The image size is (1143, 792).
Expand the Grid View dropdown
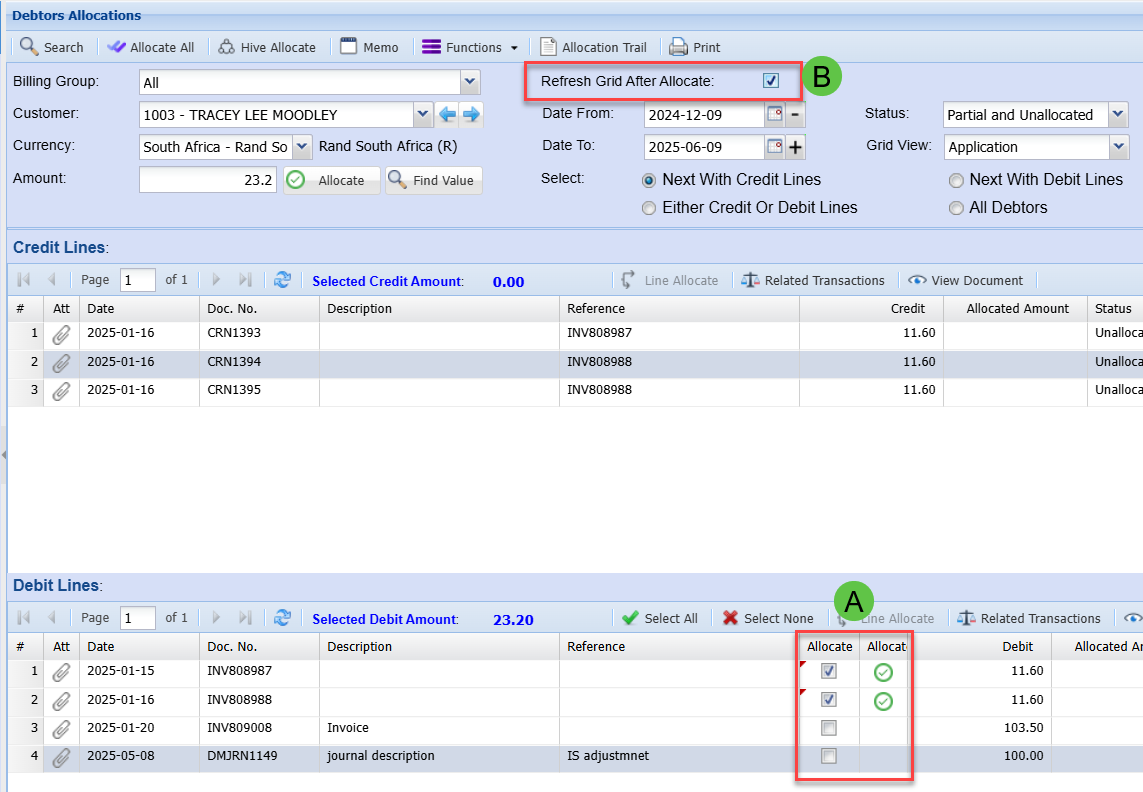point(1118,147)
